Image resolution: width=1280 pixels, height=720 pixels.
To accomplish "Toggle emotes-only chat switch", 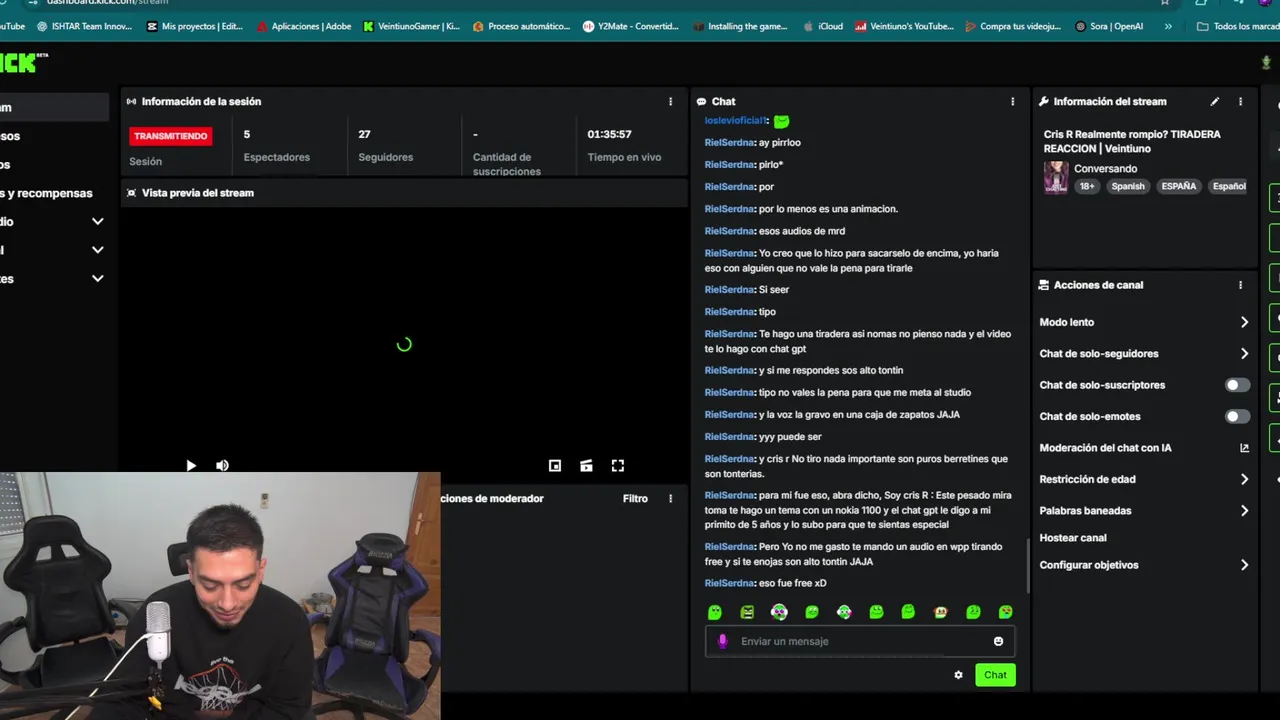I will click(1237, 416).
